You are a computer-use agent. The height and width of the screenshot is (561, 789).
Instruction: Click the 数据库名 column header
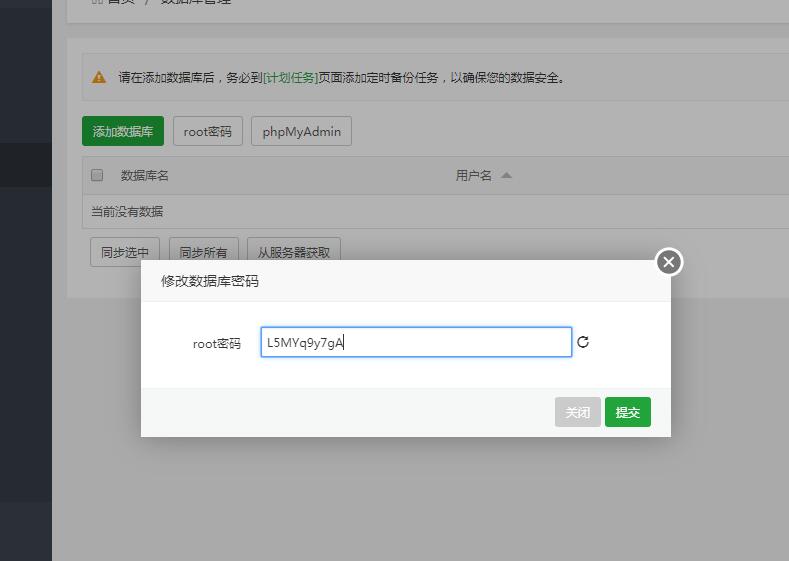point(145,176)
